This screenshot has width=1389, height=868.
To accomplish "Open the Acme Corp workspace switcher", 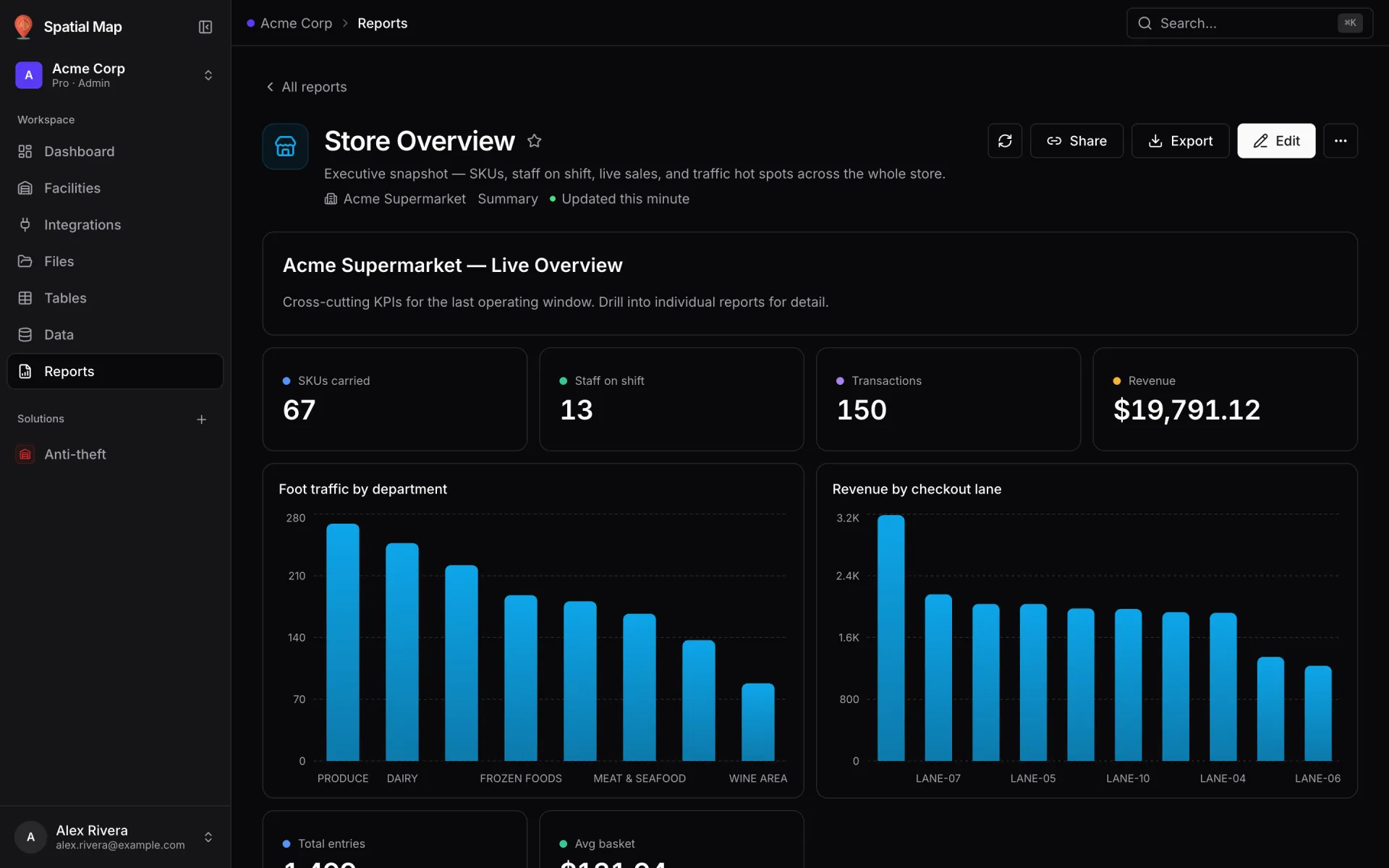I will [116, 75].
